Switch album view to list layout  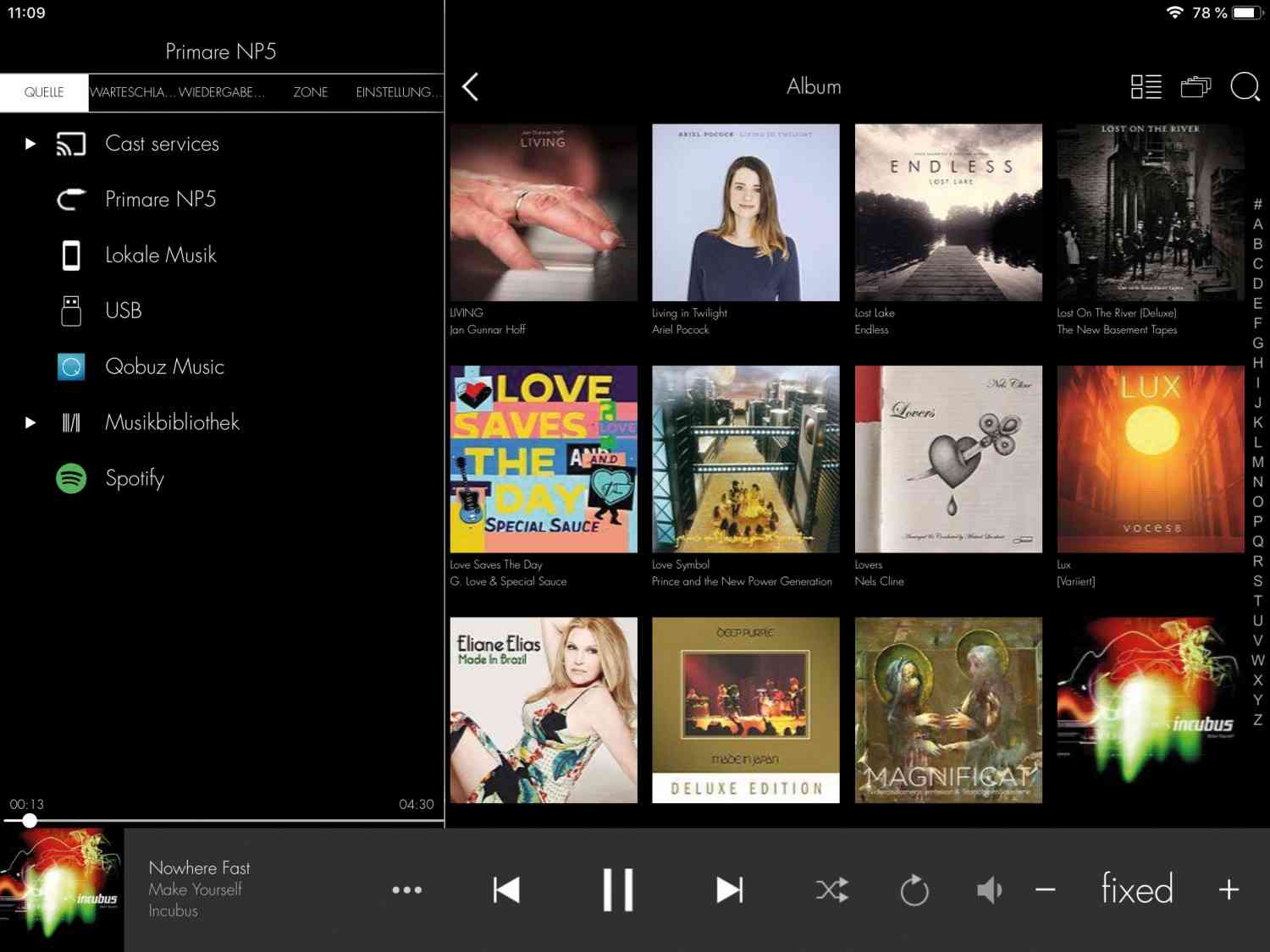pos(1146,86)
